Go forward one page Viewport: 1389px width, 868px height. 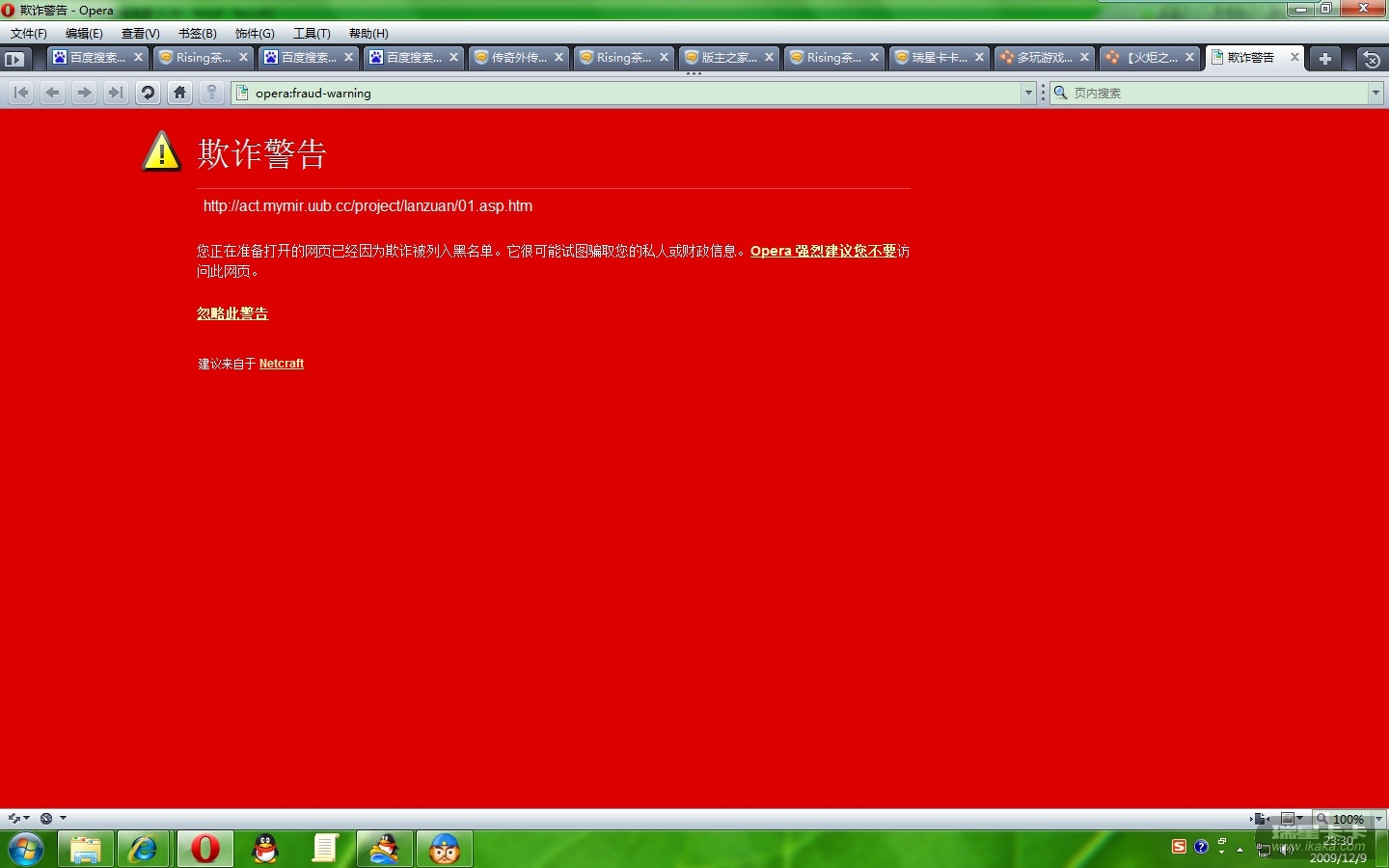point(85,93)
